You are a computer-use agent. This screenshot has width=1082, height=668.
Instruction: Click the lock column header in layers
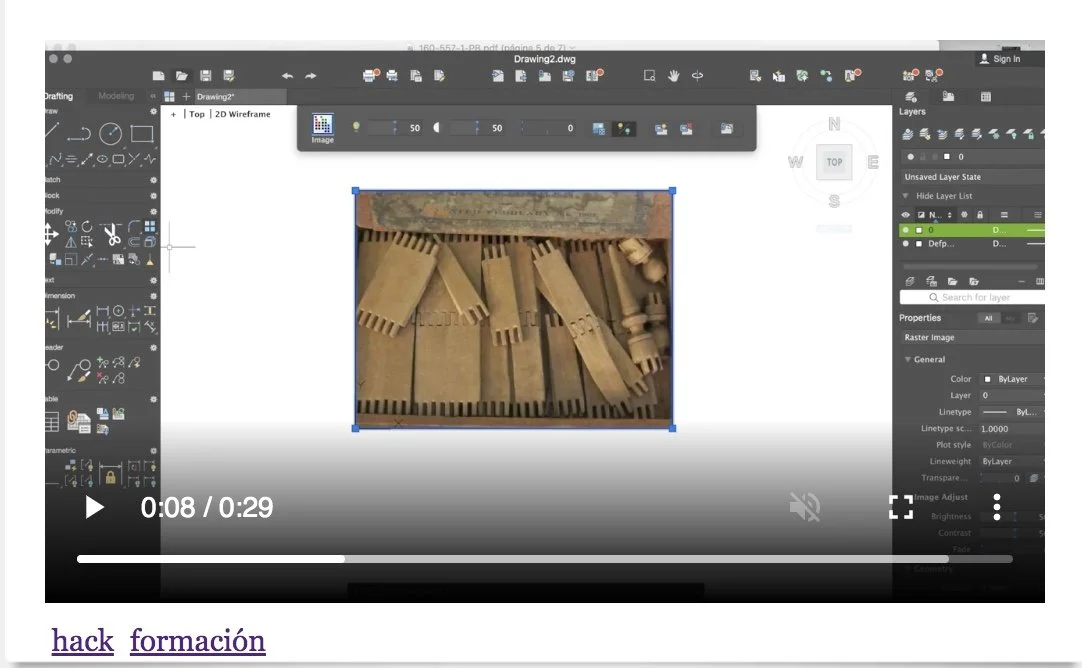click(980, 215)
